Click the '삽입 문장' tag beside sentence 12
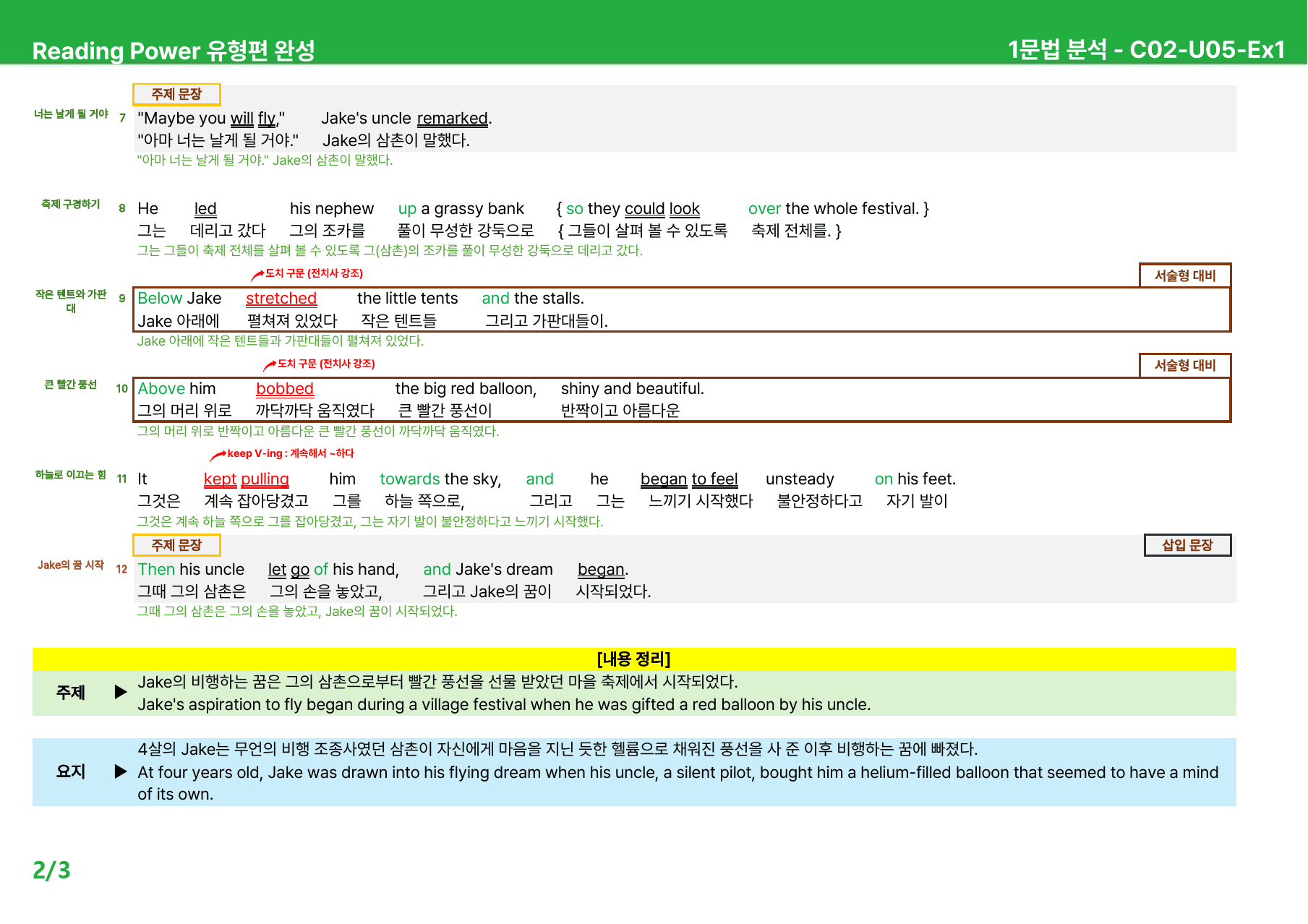1308x924 pixels. (x=1187, y=545)
